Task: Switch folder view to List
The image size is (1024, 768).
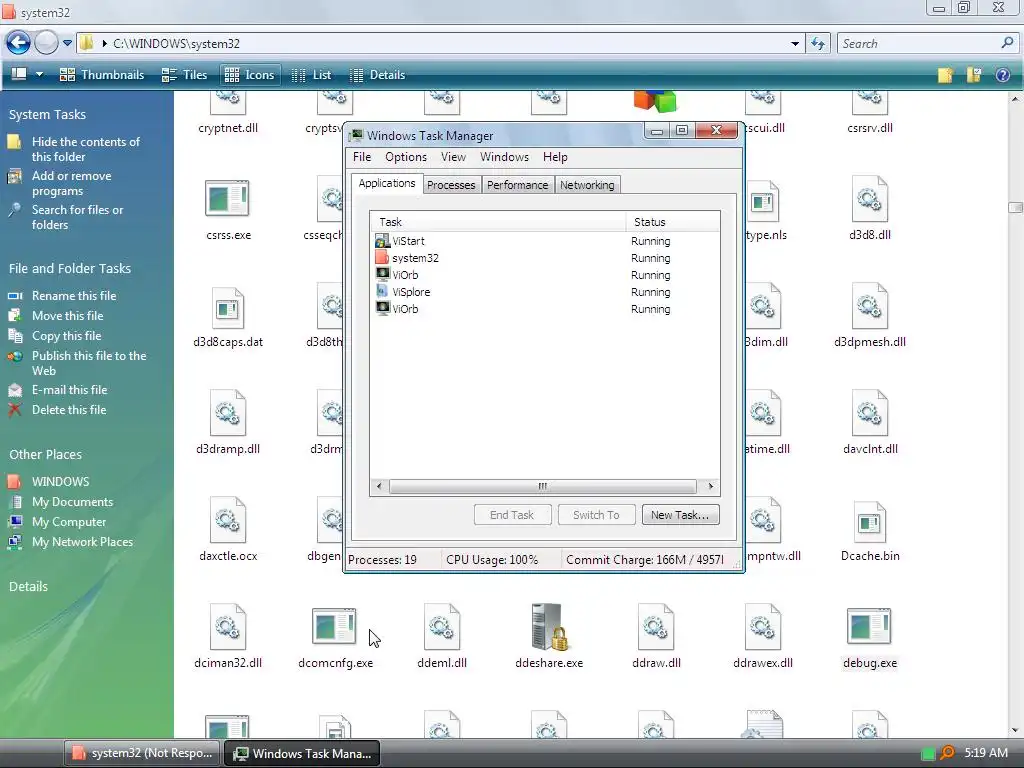Action: pos(311,75)
